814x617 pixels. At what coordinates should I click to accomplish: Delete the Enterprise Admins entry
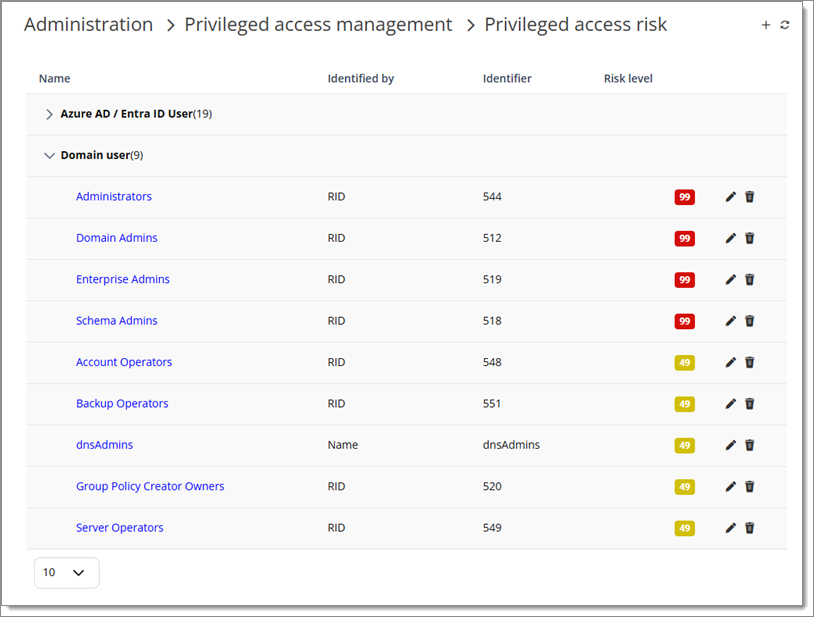tap(750, 280)
